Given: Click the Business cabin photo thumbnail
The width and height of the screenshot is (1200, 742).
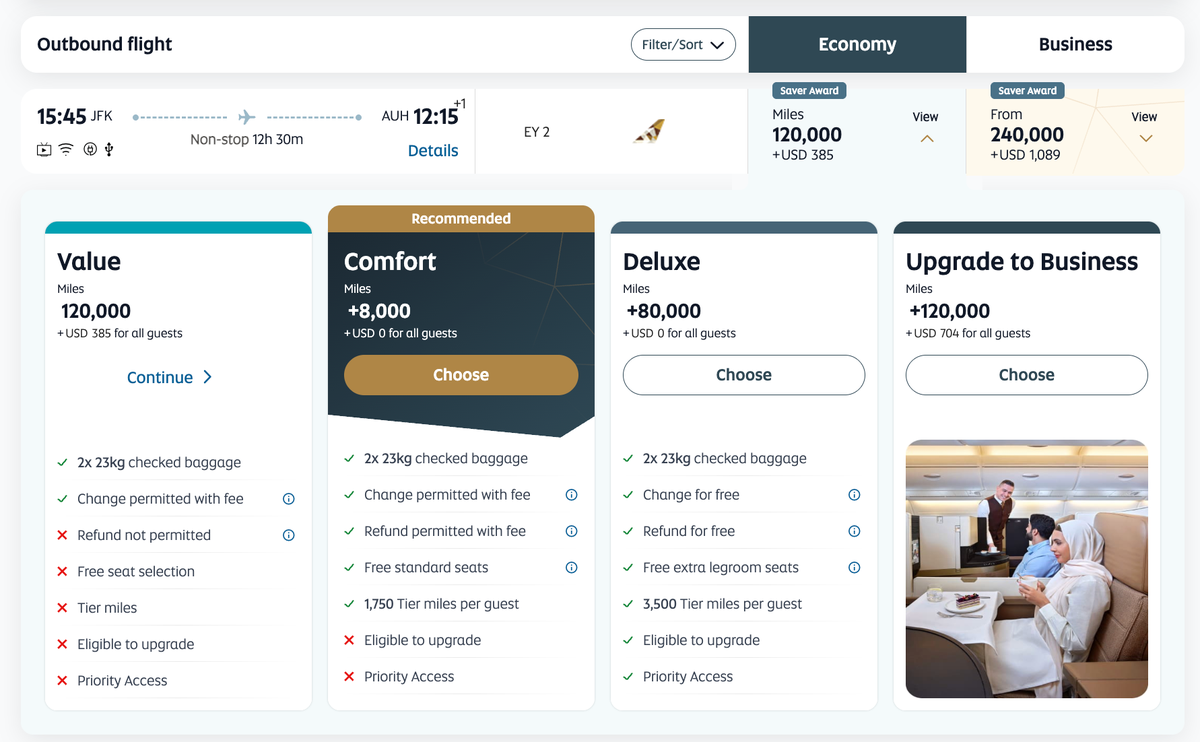Looking at the screenshot, I should click(x=1026, y=569).
